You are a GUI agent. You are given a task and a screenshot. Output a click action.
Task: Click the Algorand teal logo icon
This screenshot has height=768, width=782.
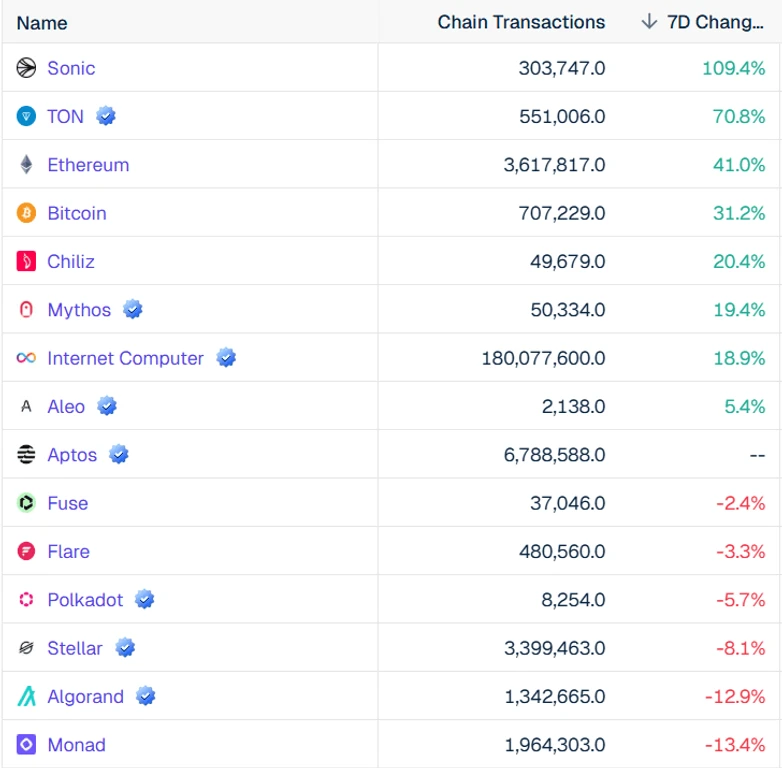coord(26,696)
